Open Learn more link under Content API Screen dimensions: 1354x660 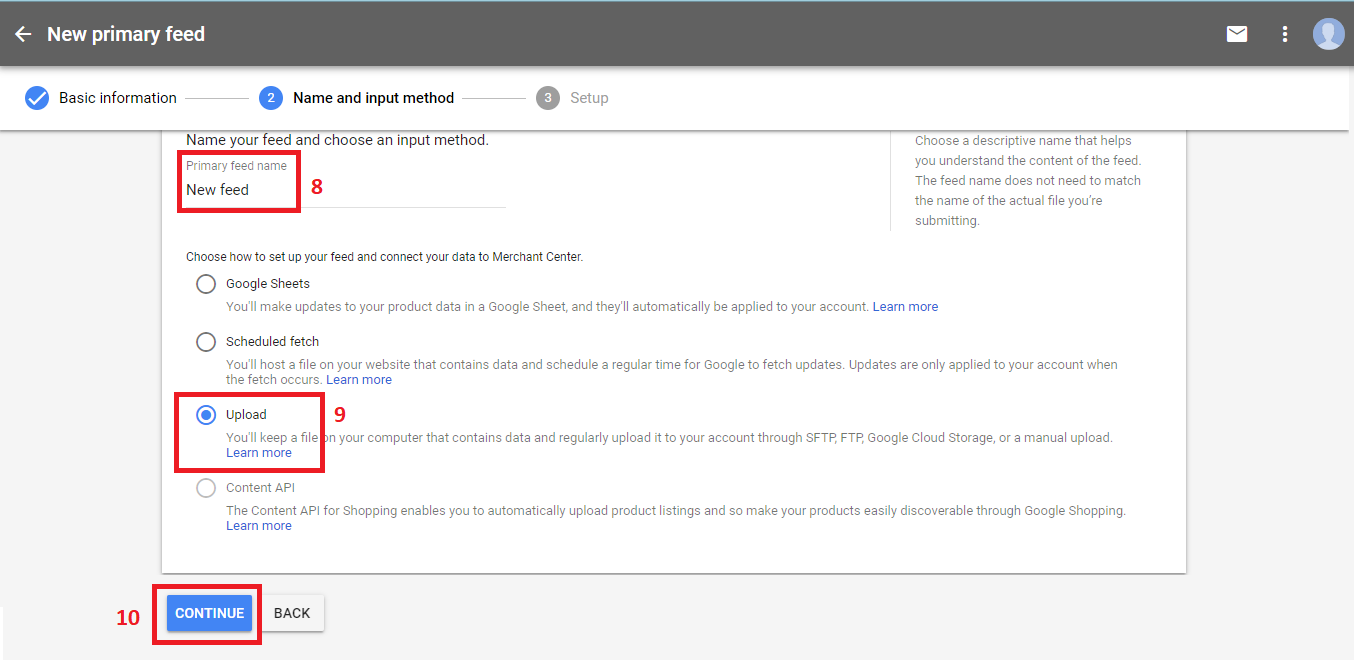pos(259,526)
